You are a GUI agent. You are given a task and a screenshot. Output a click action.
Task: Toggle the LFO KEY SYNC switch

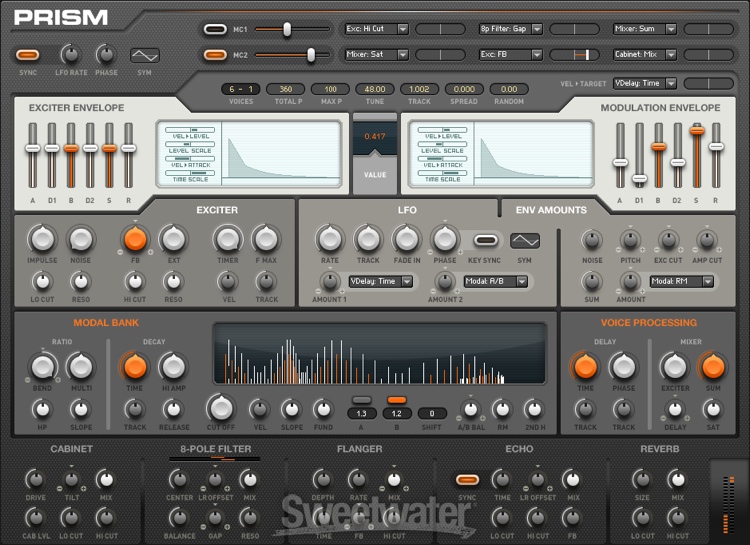[x=485, y=240]
